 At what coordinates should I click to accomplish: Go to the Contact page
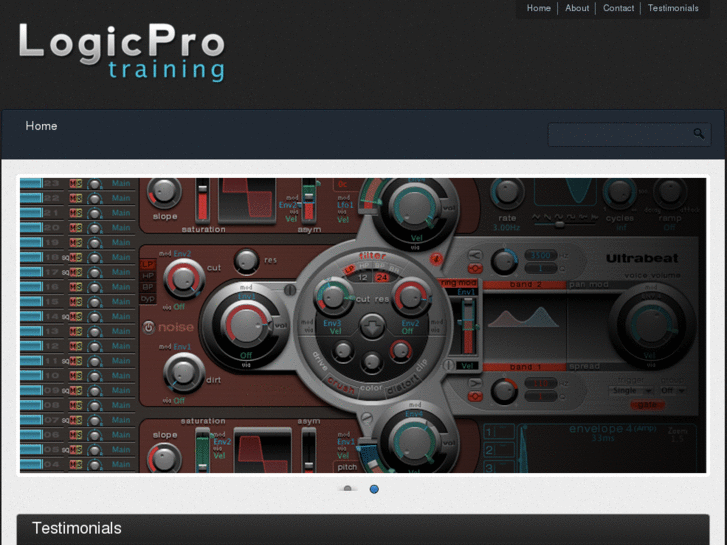pyautogui.click(x=618, y=8)
